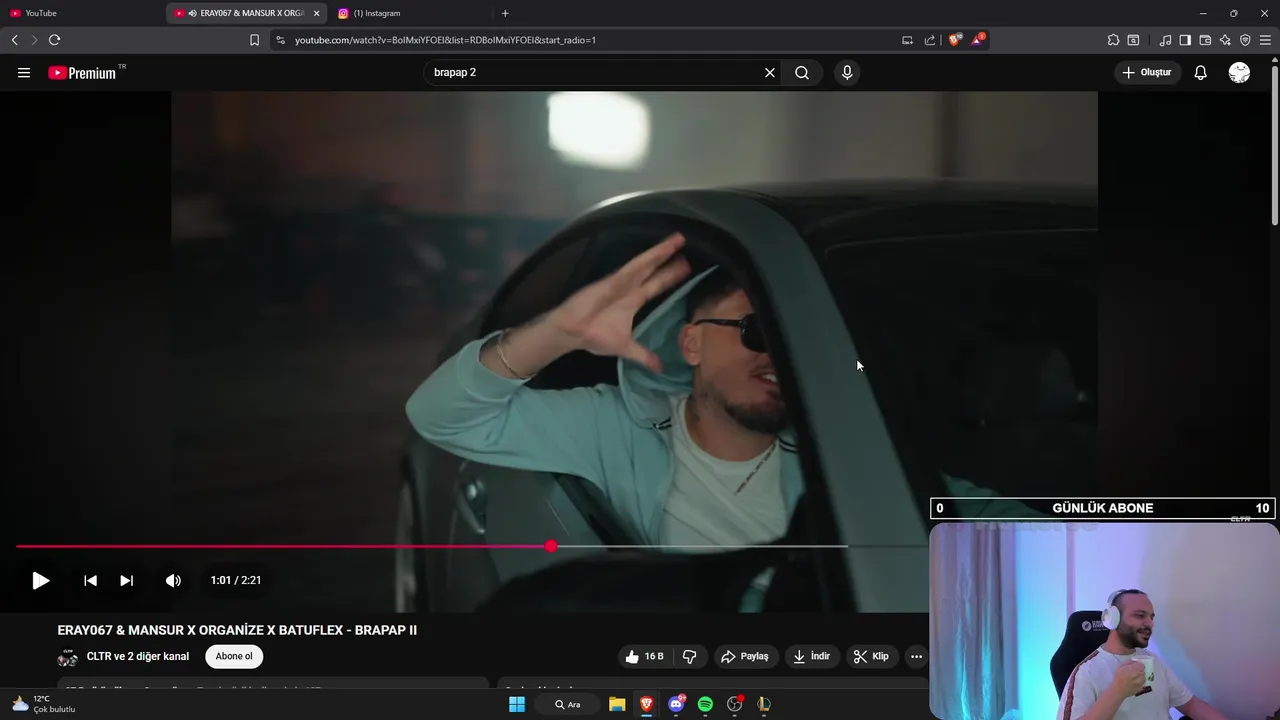Viewport: 1280px width, 720px height.
Task: Click the CLTR channel avatar
Action: click(68, 657)
